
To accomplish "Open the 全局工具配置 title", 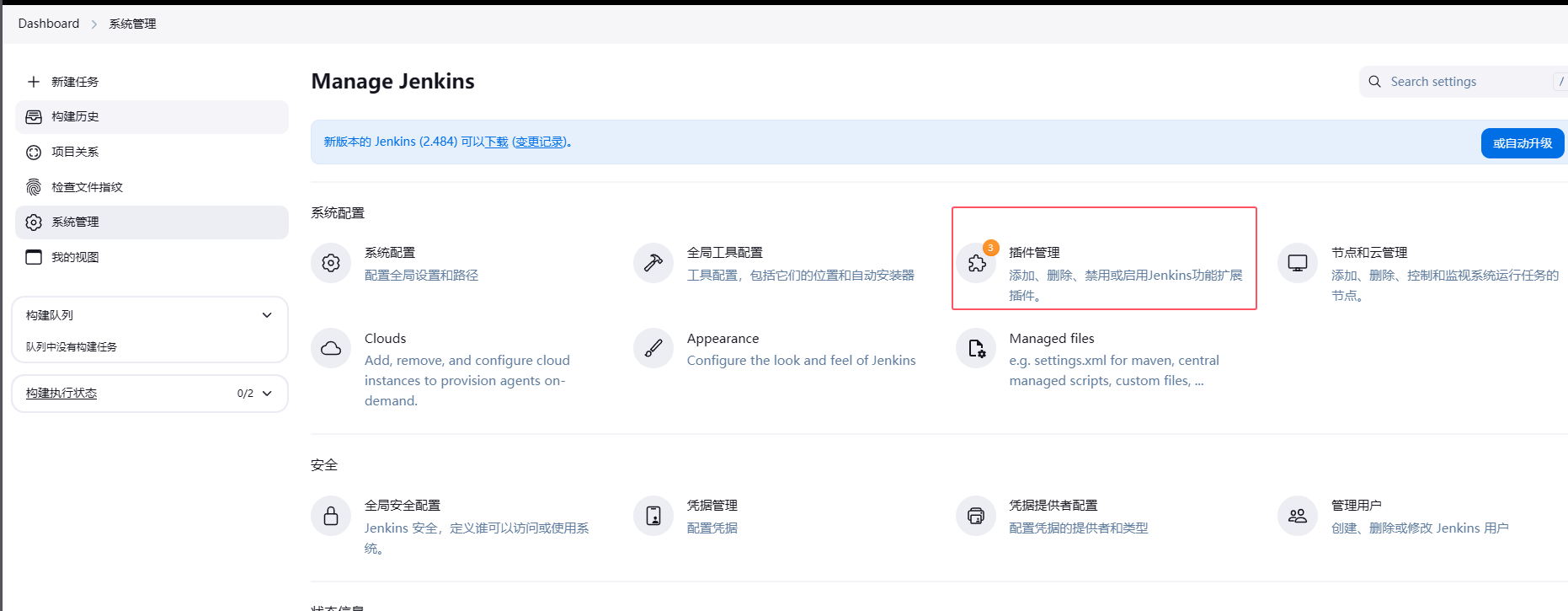I will tap(725, 253).
